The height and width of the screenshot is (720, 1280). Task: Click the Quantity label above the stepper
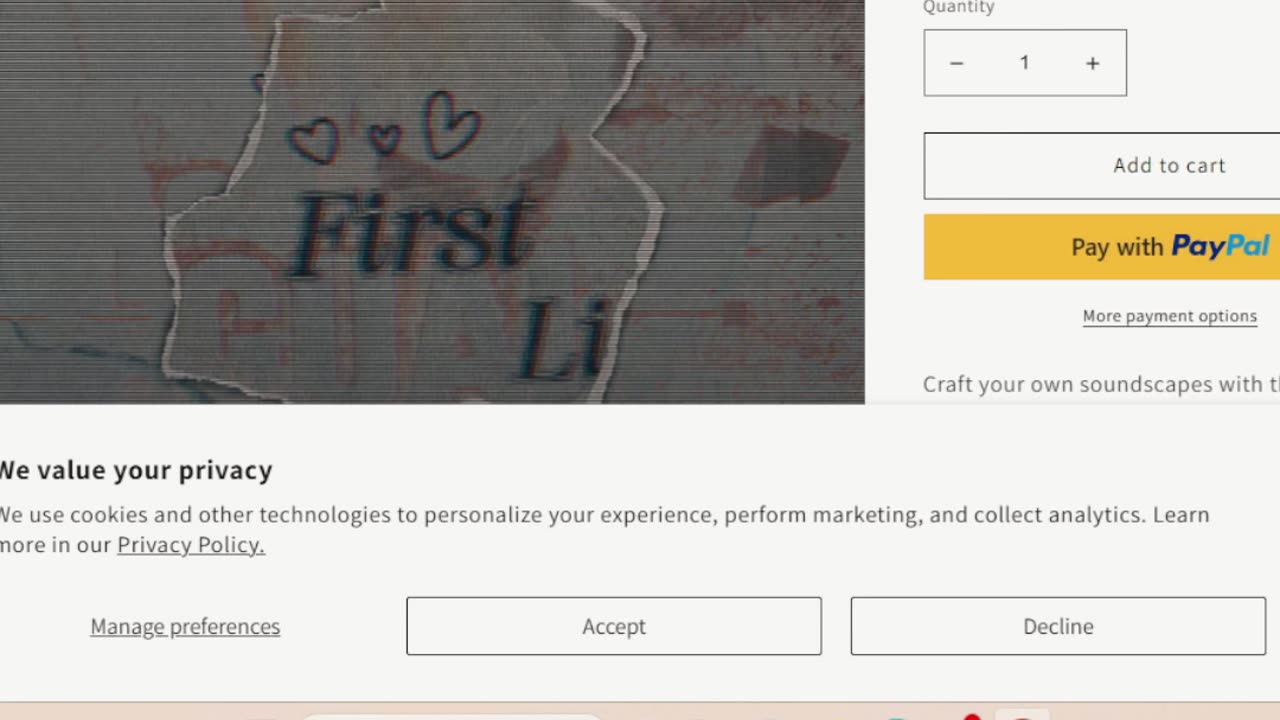pyautogui.click(x=958, y=7)
